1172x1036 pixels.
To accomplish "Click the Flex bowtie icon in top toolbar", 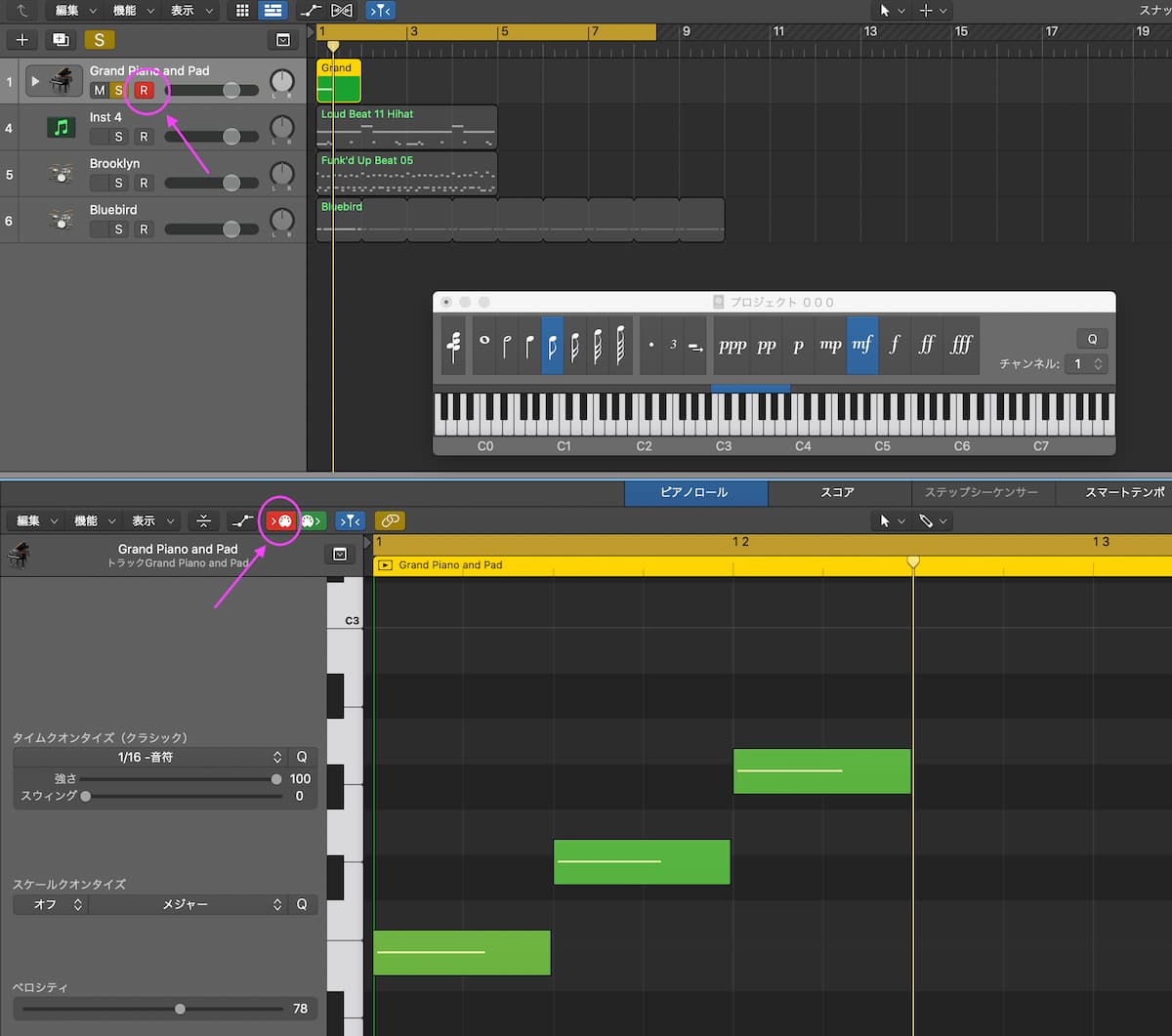I will pyautogui.click(x=341, y=11).
